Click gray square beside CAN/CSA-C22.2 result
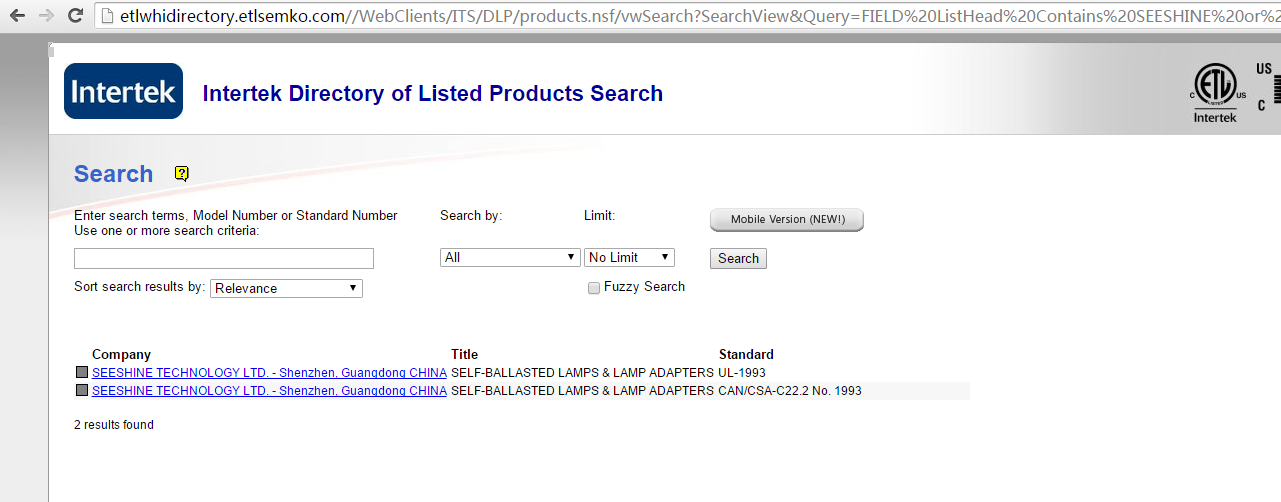This screenshot has width=1281, height=502. pos(82,391)
